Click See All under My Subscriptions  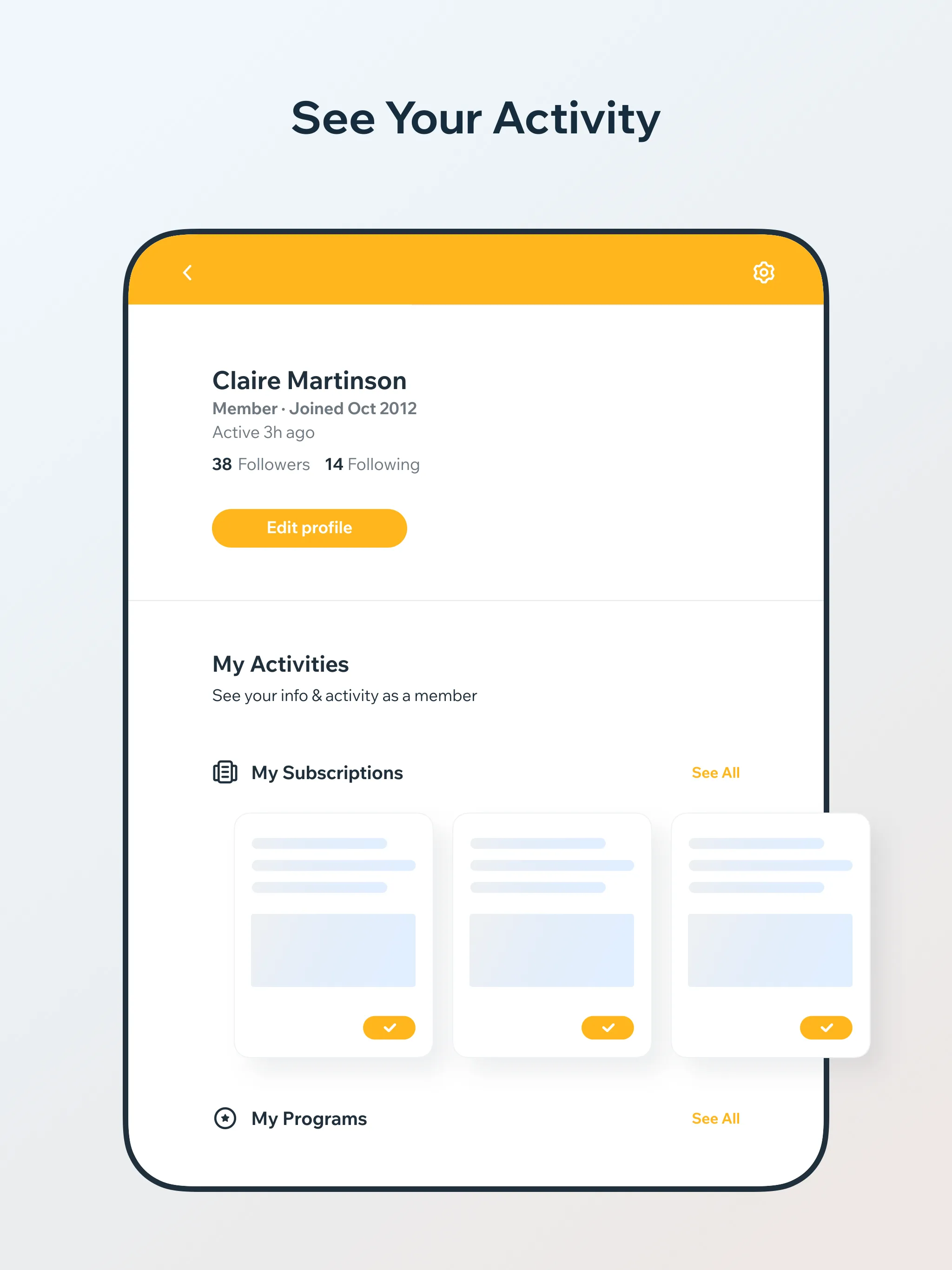click(x=716, y=772)
